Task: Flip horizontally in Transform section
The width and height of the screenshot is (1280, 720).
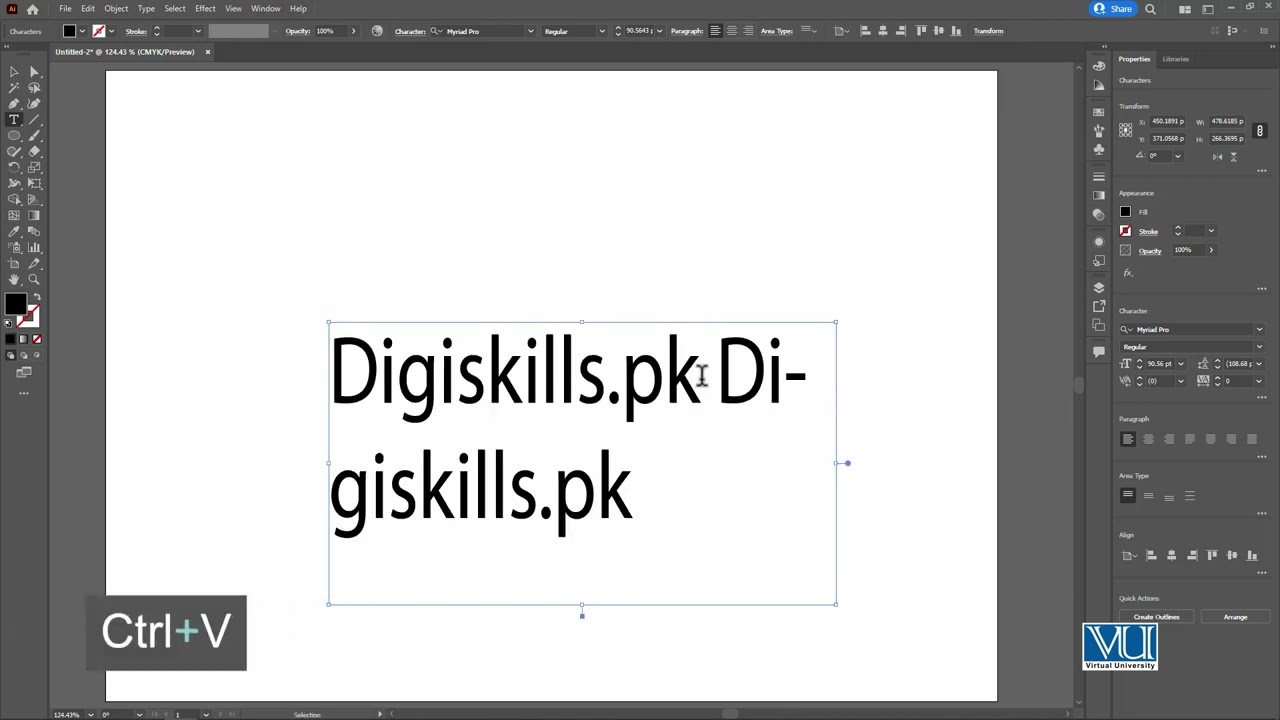Action: [x=1217, y=156]
